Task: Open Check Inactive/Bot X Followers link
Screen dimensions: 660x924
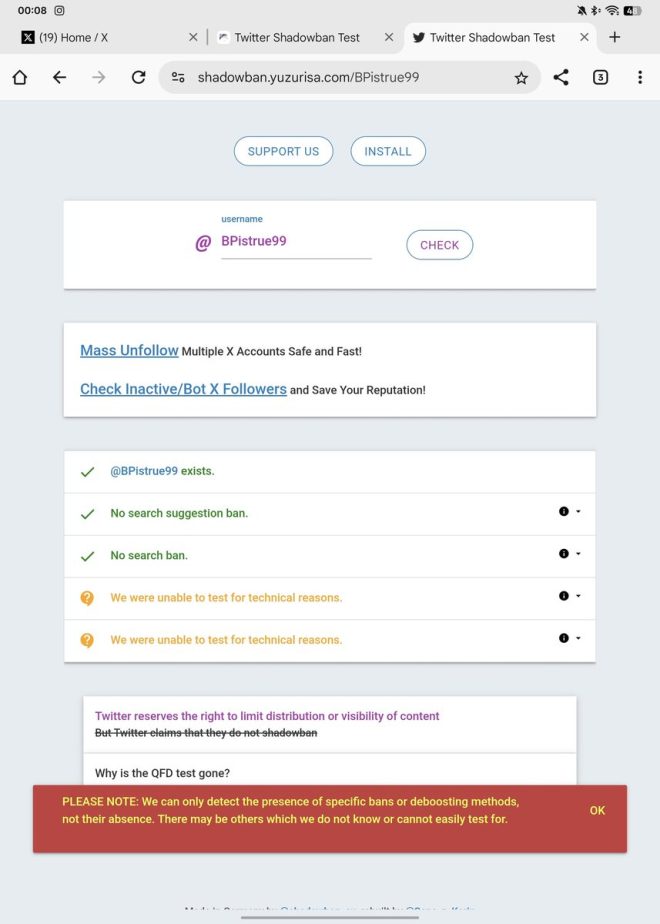Action: (x=183, y=389)
